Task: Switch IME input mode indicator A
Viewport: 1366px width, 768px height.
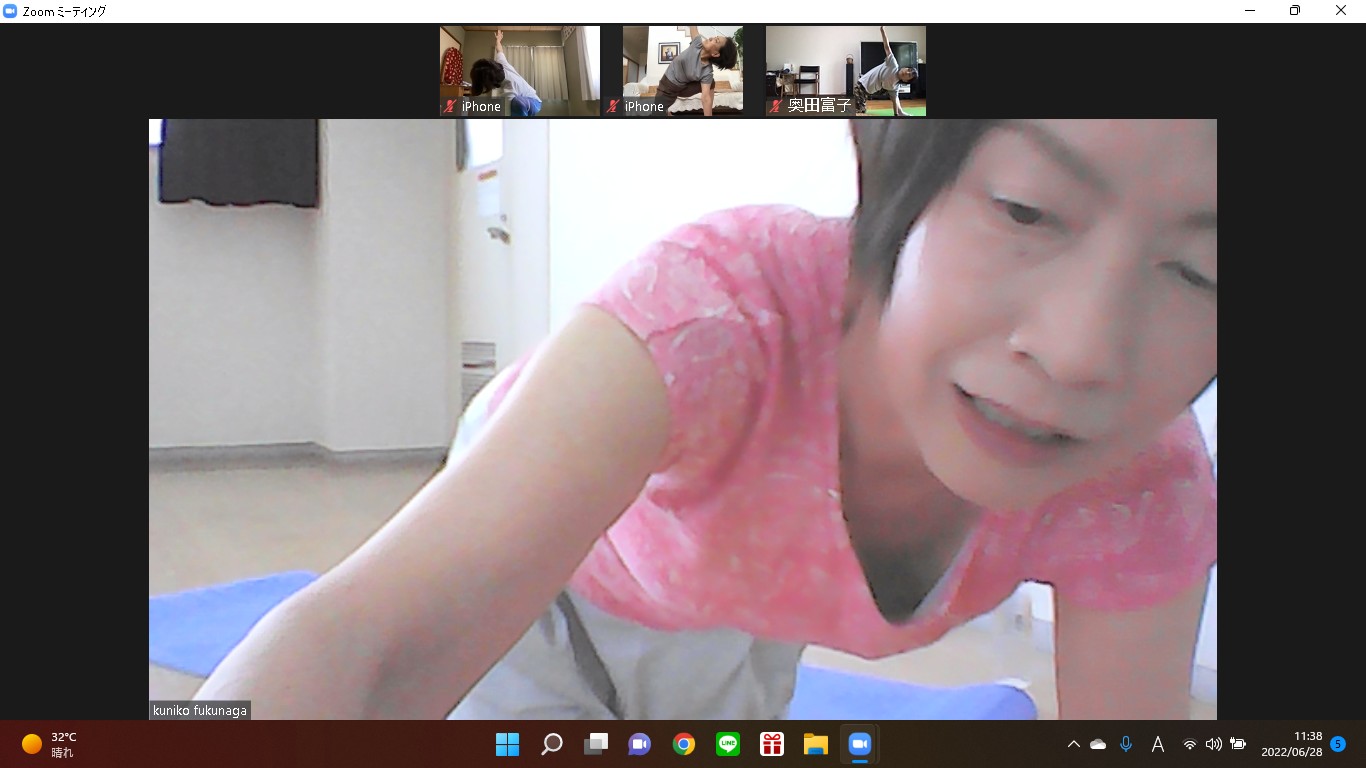Action: tap(1158, 744)
